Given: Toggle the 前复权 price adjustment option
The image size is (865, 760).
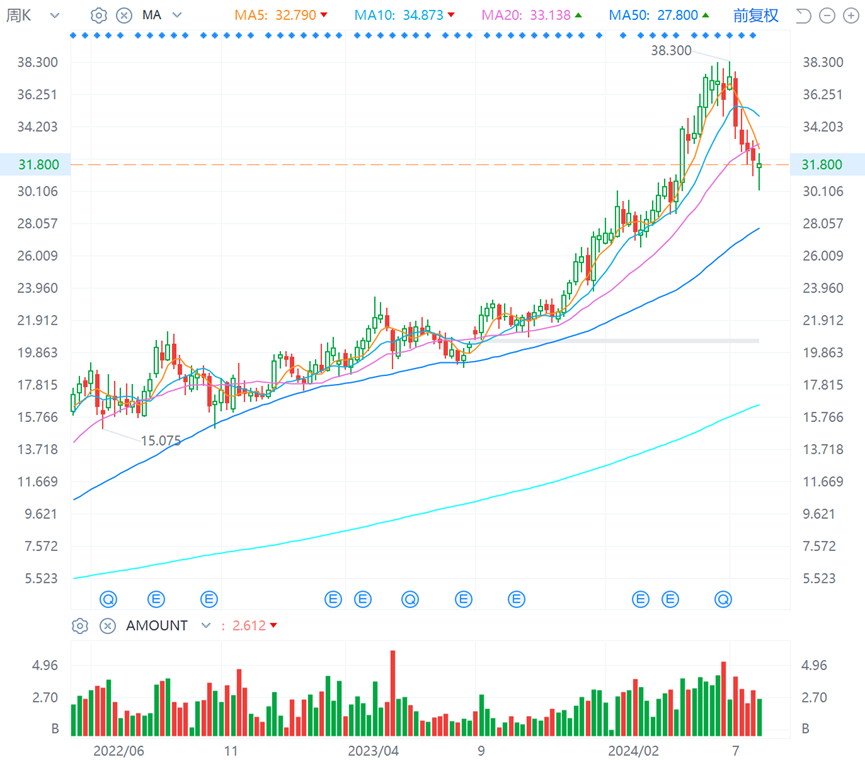Looking at the screenshot, I should point(755,15).
